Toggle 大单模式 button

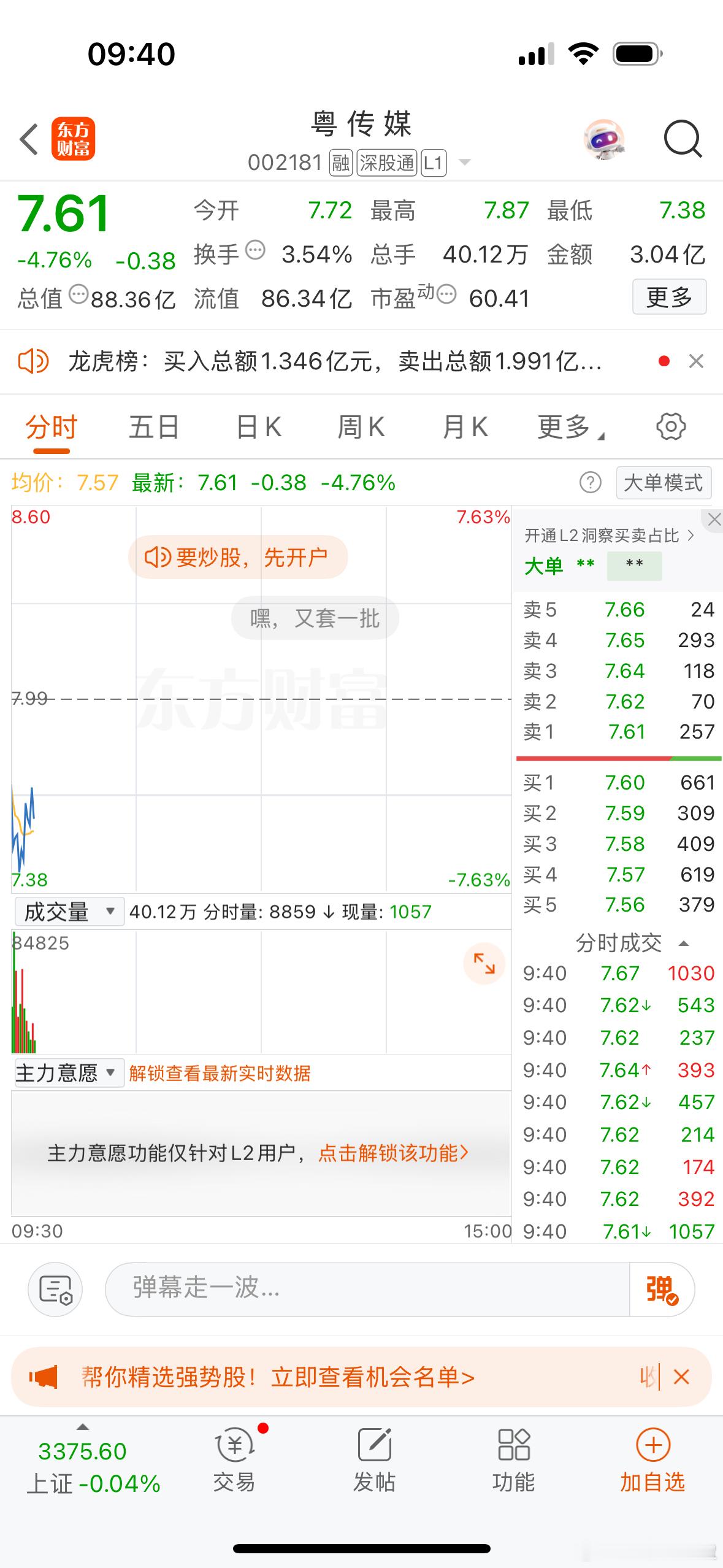[x=664, y=483]
